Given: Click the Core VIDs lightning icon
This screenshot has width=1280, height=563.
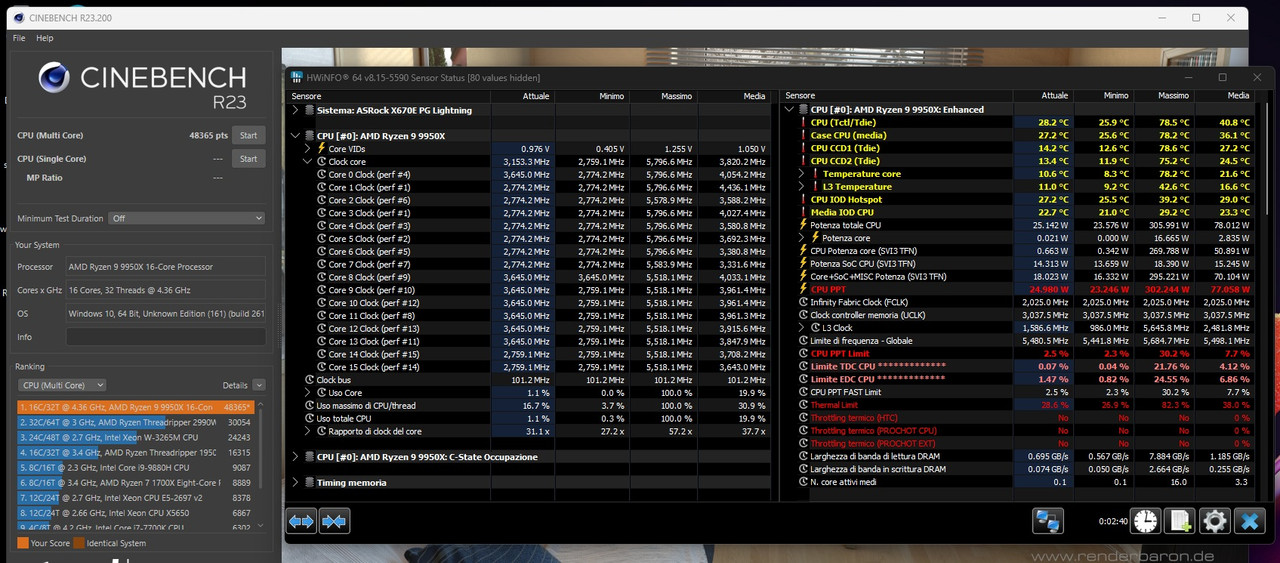Looking at the screenshot, I should point(321,148).
